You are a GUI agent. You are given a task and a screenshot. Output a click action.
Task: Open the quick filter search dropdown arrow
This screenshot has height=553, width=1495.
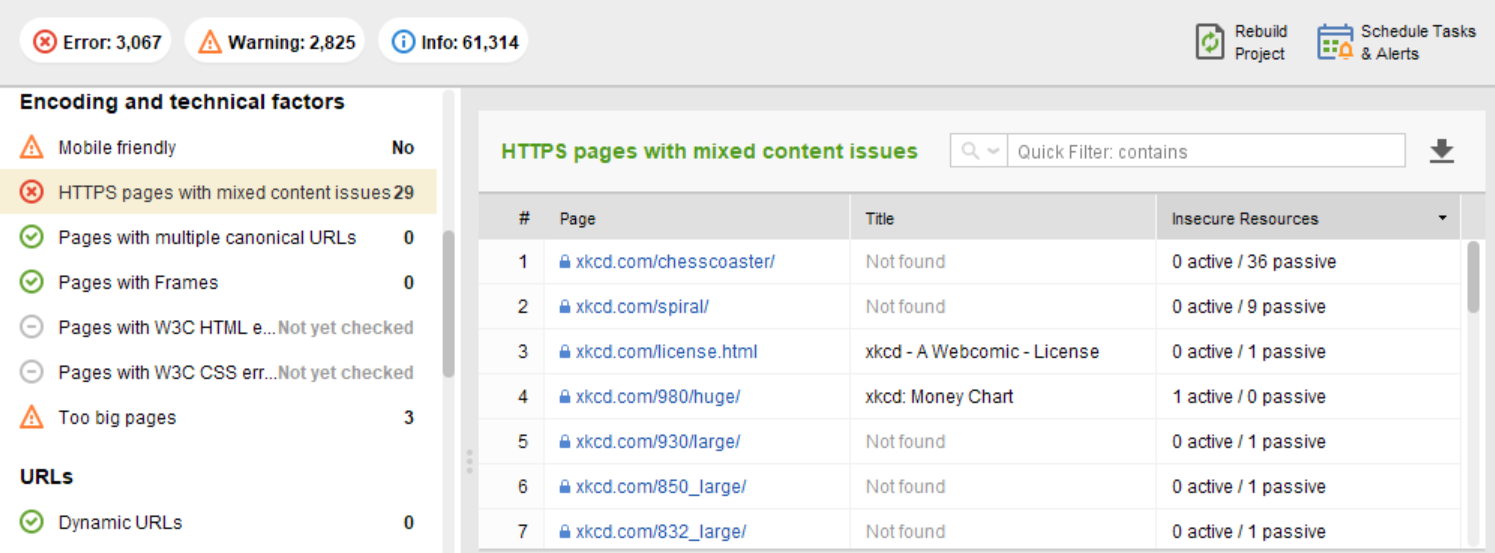(993, 151)
